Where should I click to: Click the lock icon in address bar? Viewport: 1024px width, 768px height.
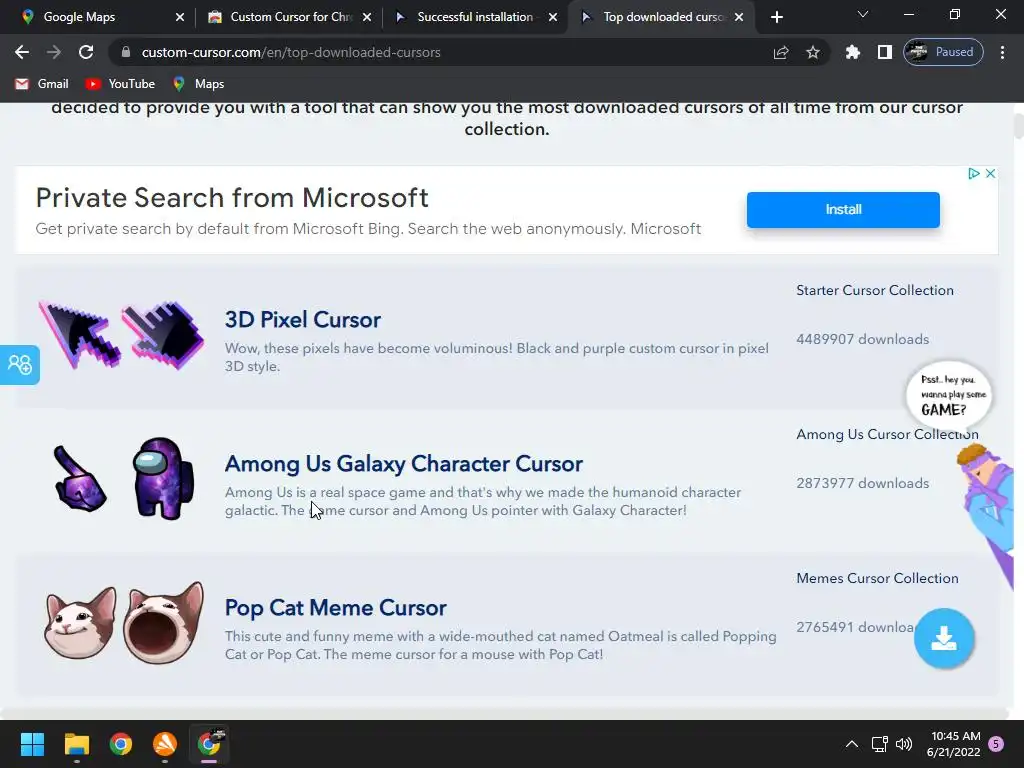(126, 52)
